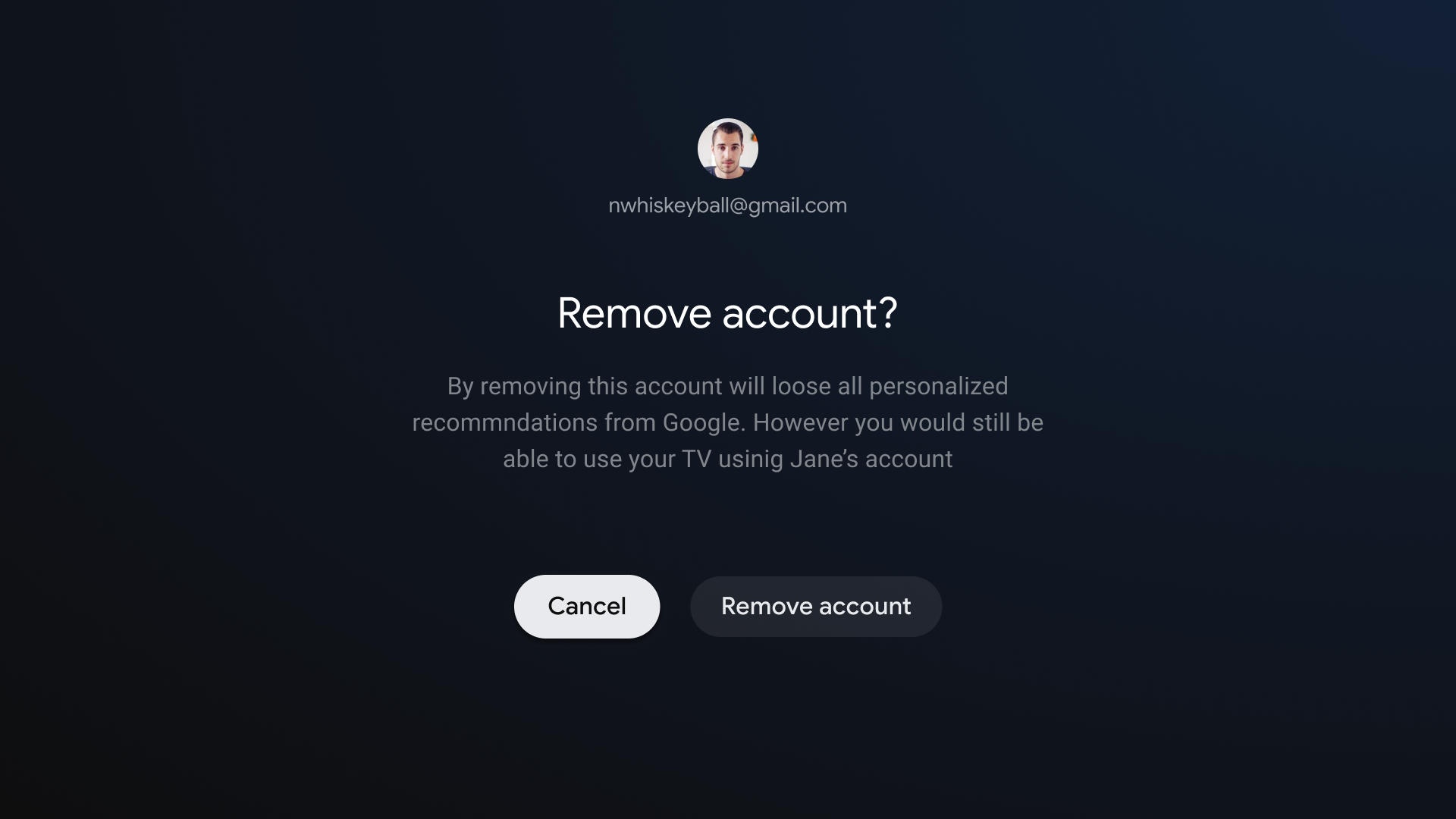The height and width of the screenshot is (819, 1456).
Task: Click Cancel to dismiss the dialog
Action: click(587, 606)
